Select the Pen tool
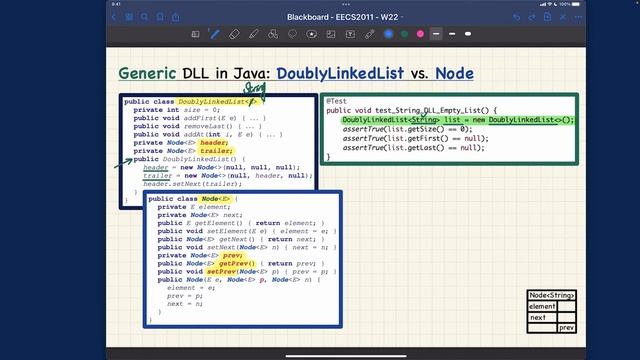The width and height of the screenshot is (640, 360). point(214,34)
